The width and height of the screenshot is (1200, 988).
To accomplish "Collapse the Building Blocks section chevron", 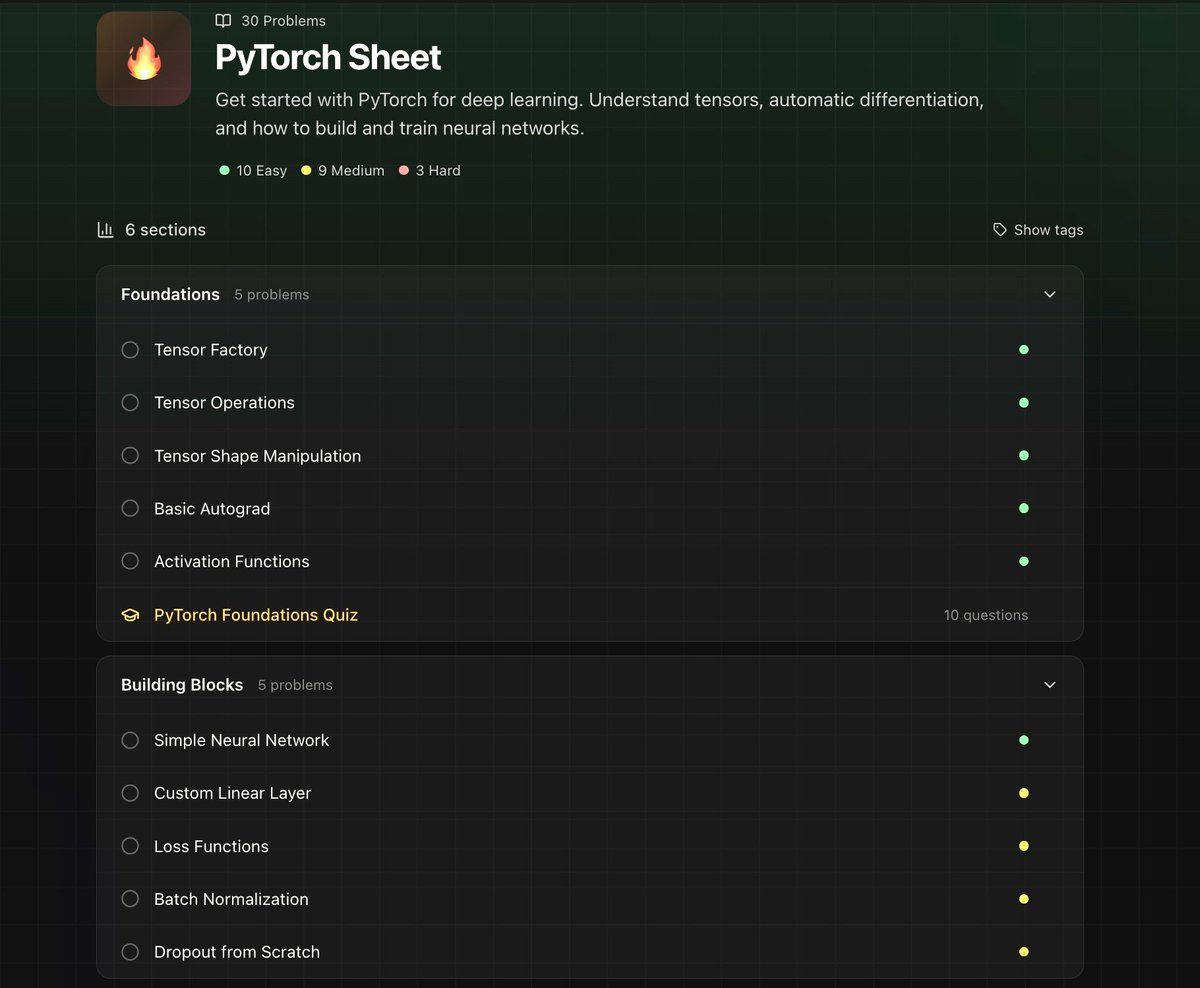I will pos(1050,685).
